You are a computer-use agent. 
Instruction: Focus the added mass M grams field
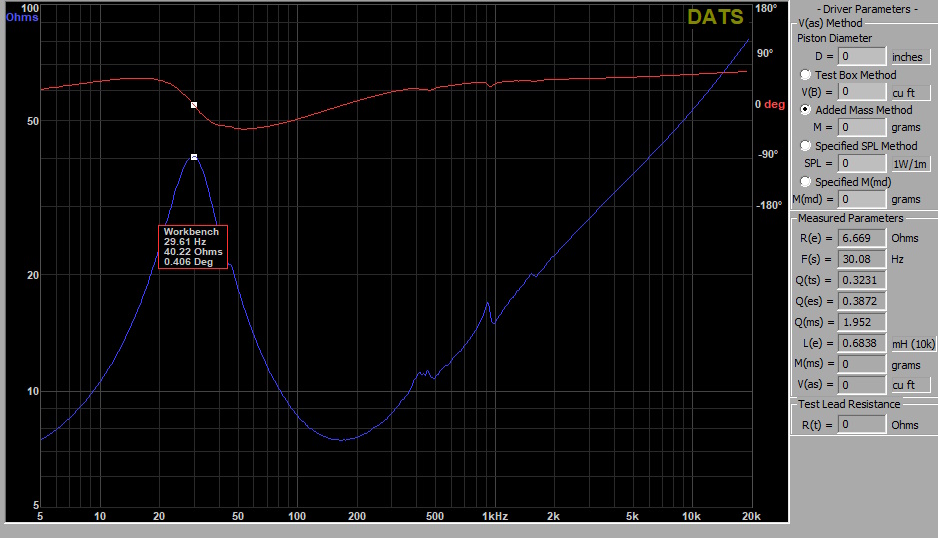point(861,128)
